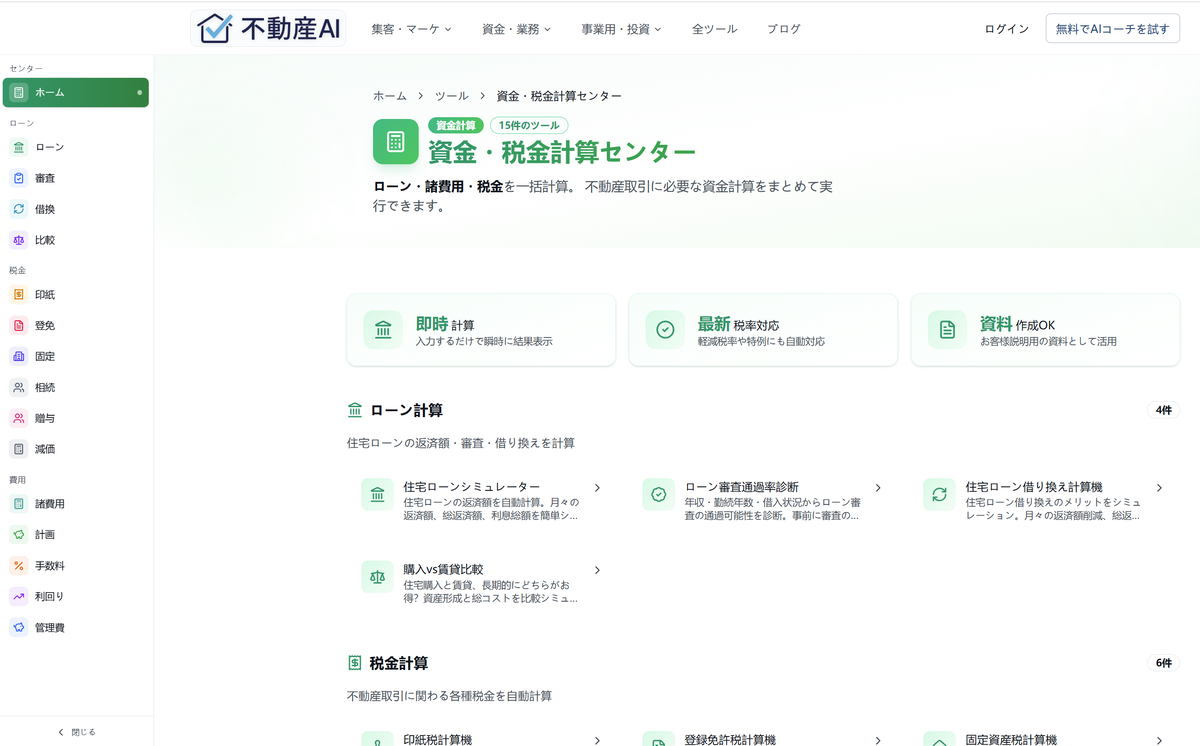Screen dimensions: 1200x746
Task: Open ローン審査通過率診断 tool title
Action: pos(742,487)
